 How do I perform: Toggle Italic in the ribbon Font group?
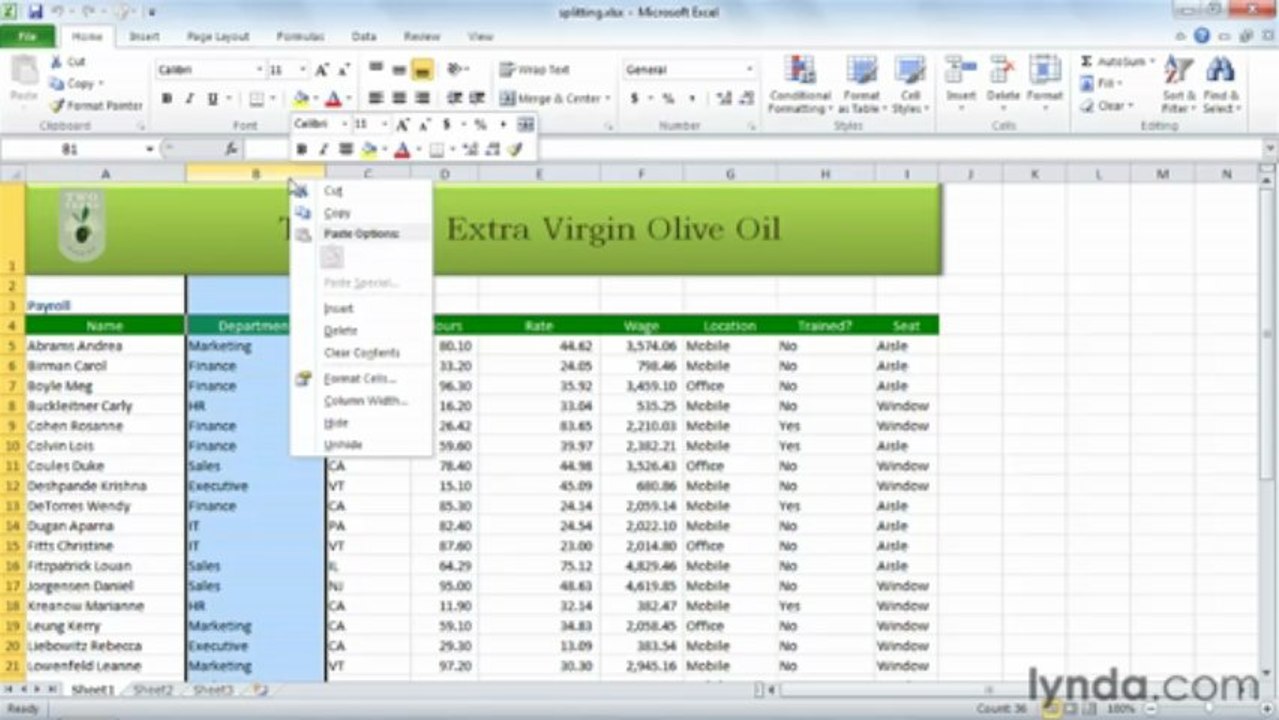click(189, 98)
